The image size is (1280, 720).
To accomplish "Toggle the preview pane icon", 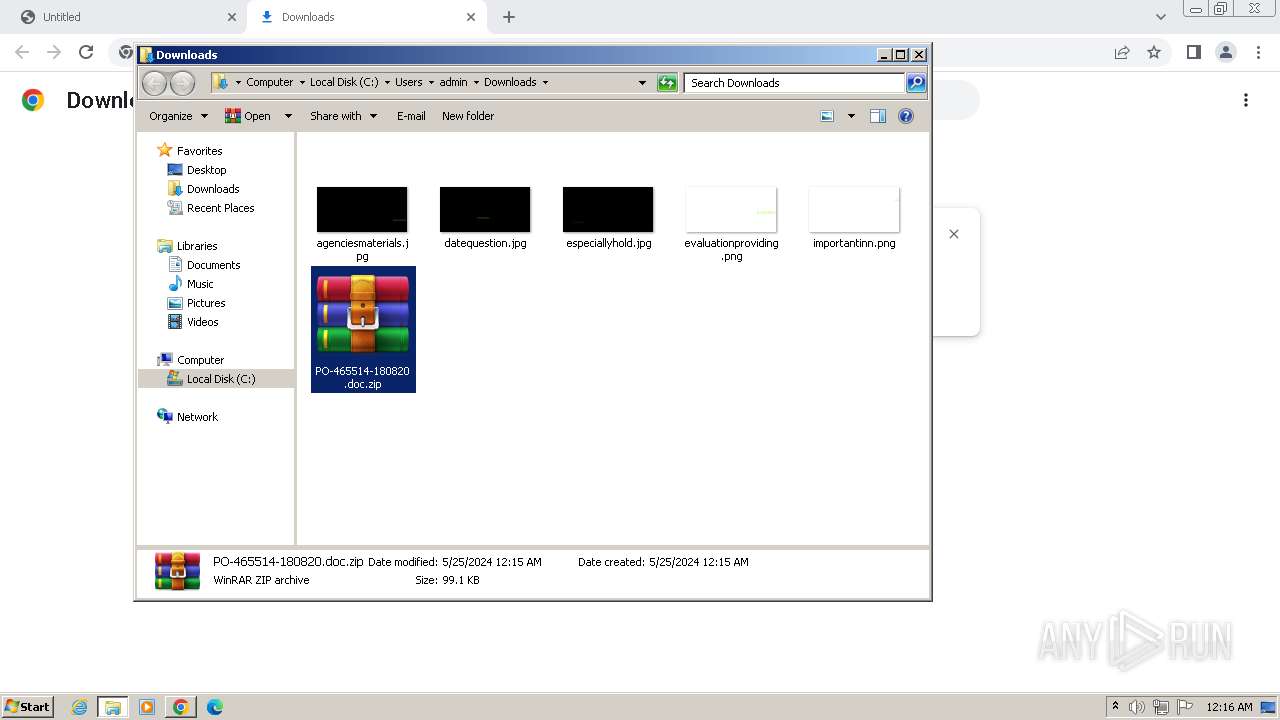I will (878, 116).
